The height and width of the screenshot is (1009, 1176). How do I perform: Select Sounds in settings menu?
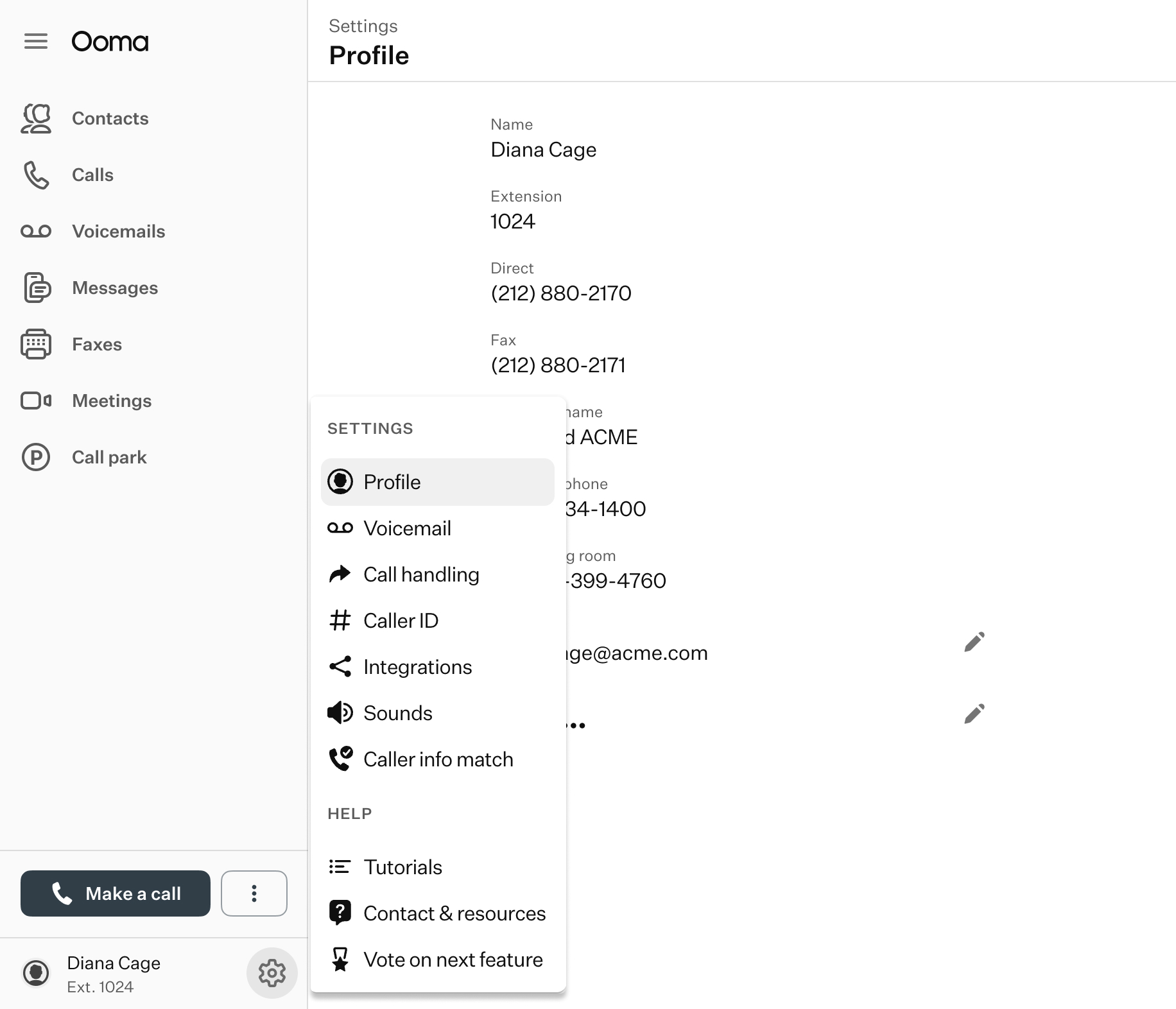pyautogui.click(x=397, y=713)
